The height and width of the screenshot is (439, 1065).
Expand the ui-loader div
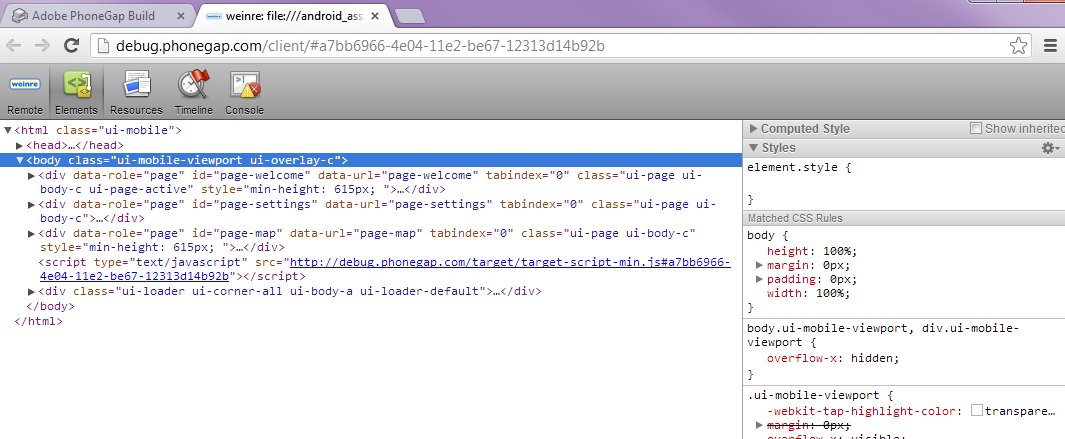pyautogui.click(x=31, y=291)
